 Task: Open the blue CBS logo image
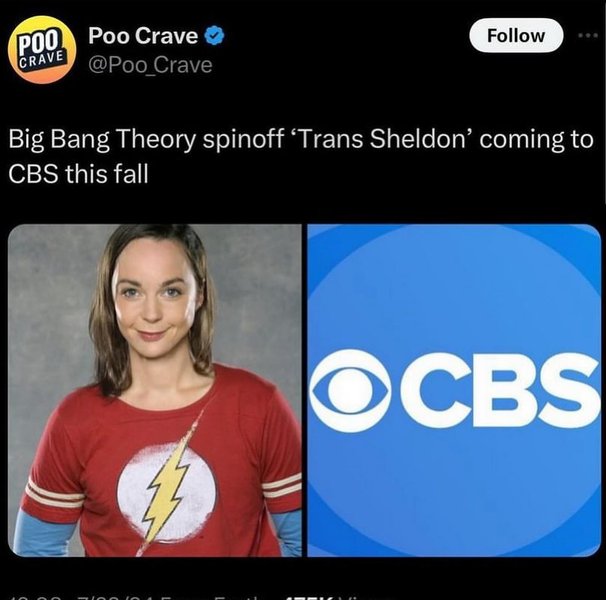tap(454, 390)
